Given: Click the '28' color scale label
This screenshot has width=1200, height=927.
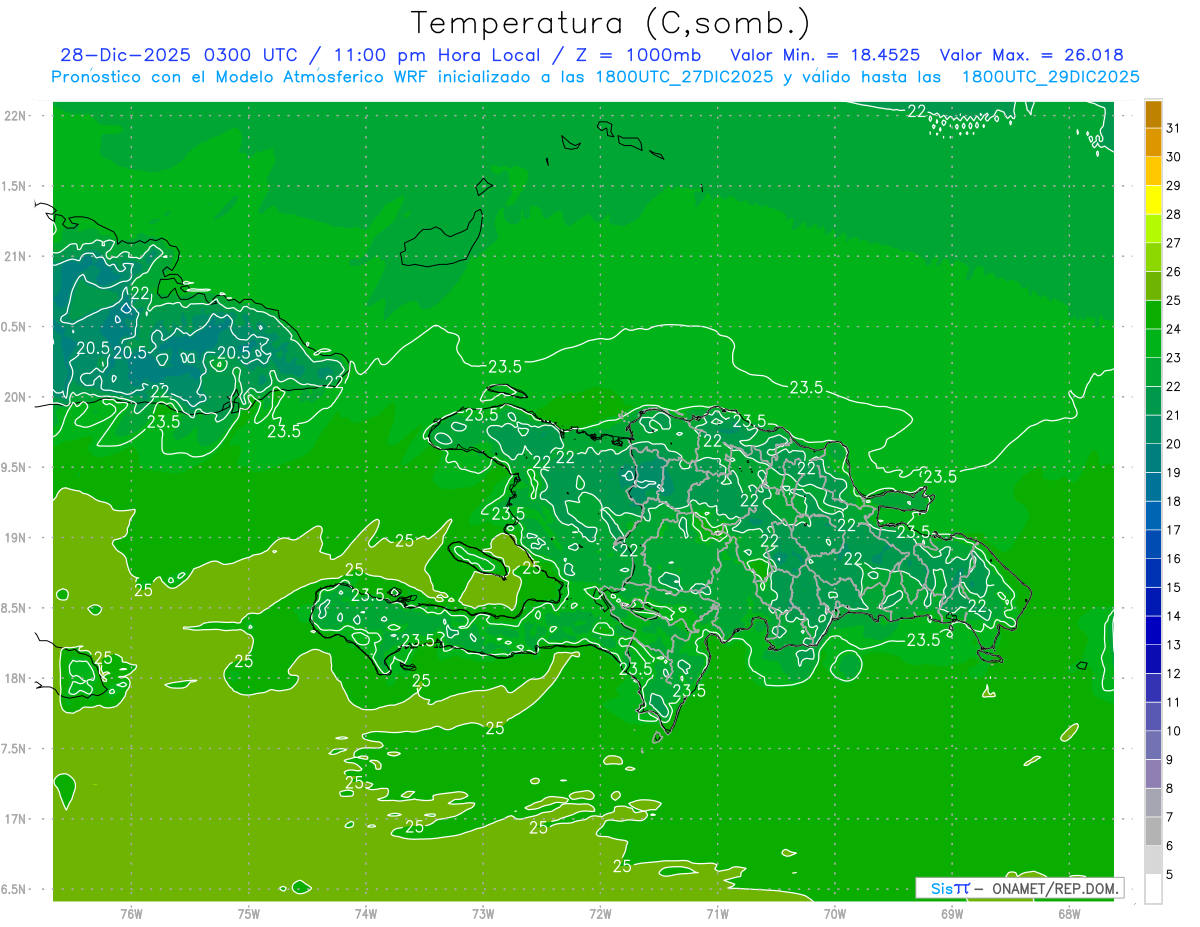Looking at the screenshot, I should pyautogui.click(x=1173, y=214).
